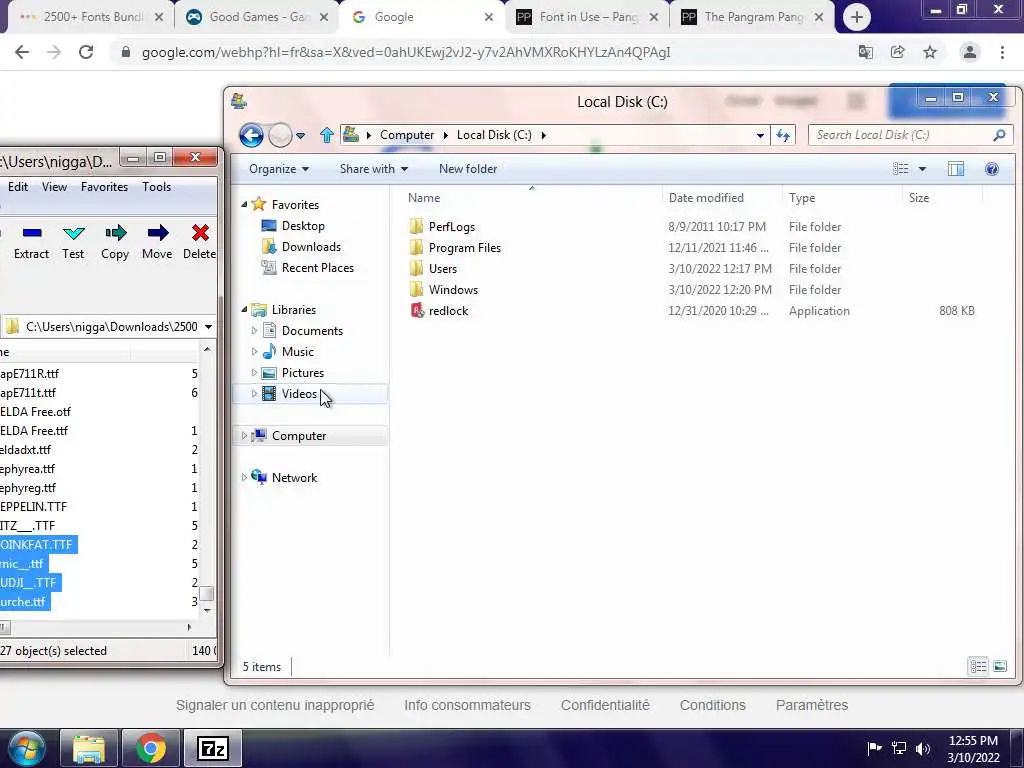Open the Tools menu in 7-Zip
Viewport: 1024px width, 768px height.
click(x=157, y=187)
